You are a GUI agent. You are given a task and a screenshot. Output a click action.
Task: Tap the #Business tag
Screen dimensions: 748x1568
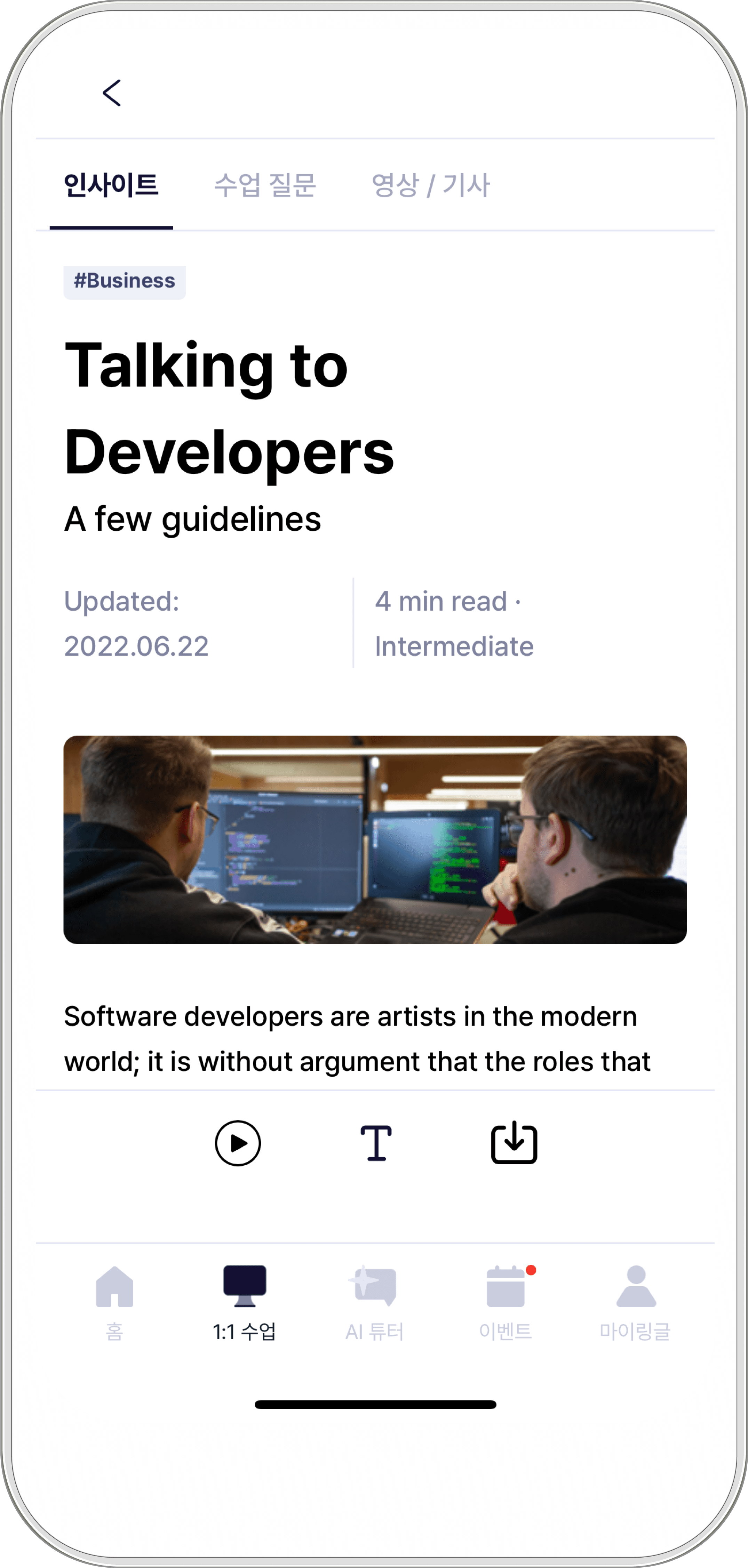(x=125, y=282)
